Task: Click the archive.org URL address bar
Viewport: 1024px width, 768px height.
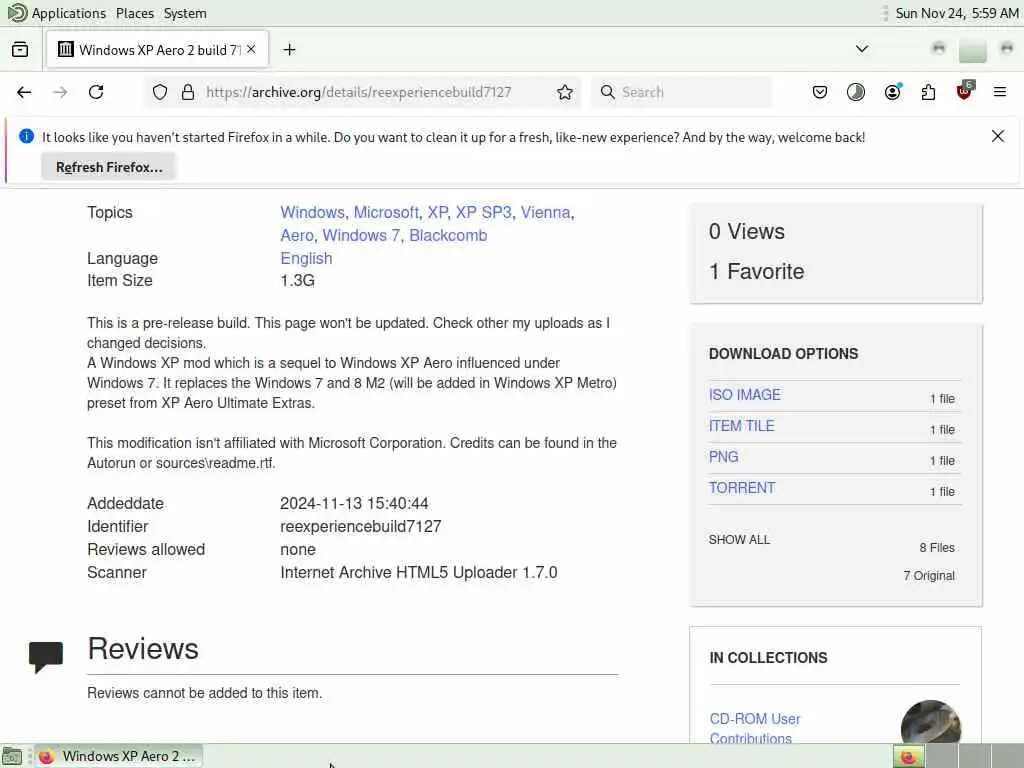Action: click(359, 92)
